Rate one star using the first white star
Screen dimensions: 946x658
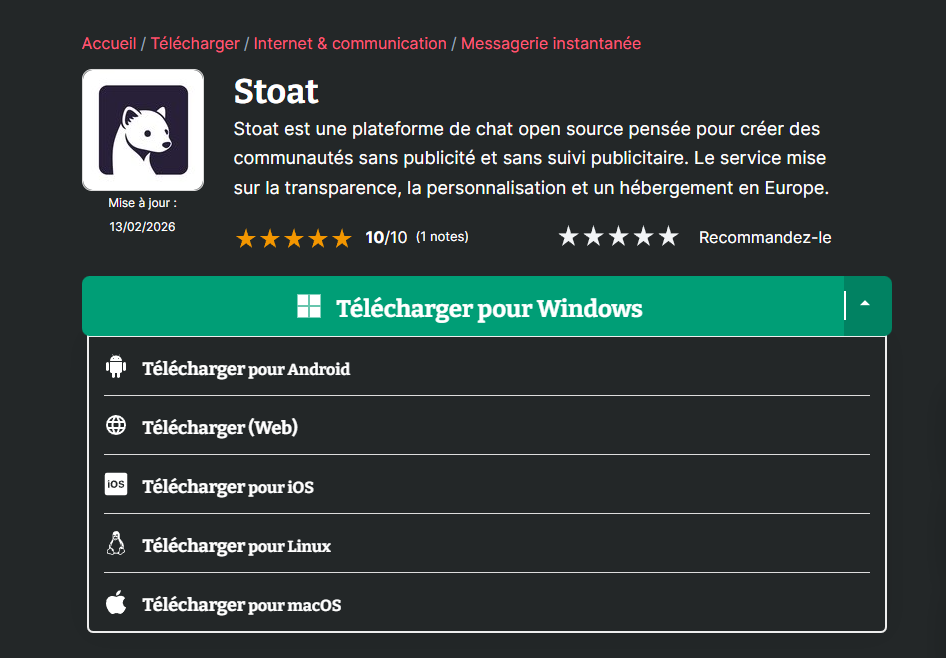tap(569, 237)
